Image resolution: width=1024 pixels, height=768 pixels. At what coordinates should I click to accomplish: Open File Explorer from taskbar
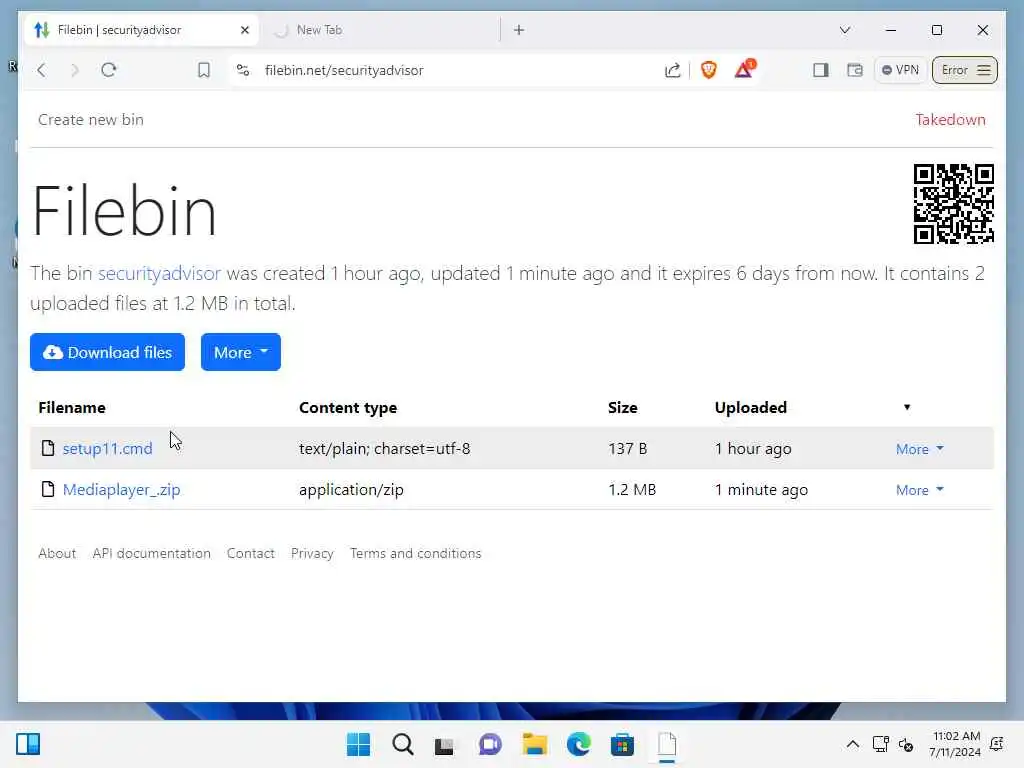click(534, 744)
